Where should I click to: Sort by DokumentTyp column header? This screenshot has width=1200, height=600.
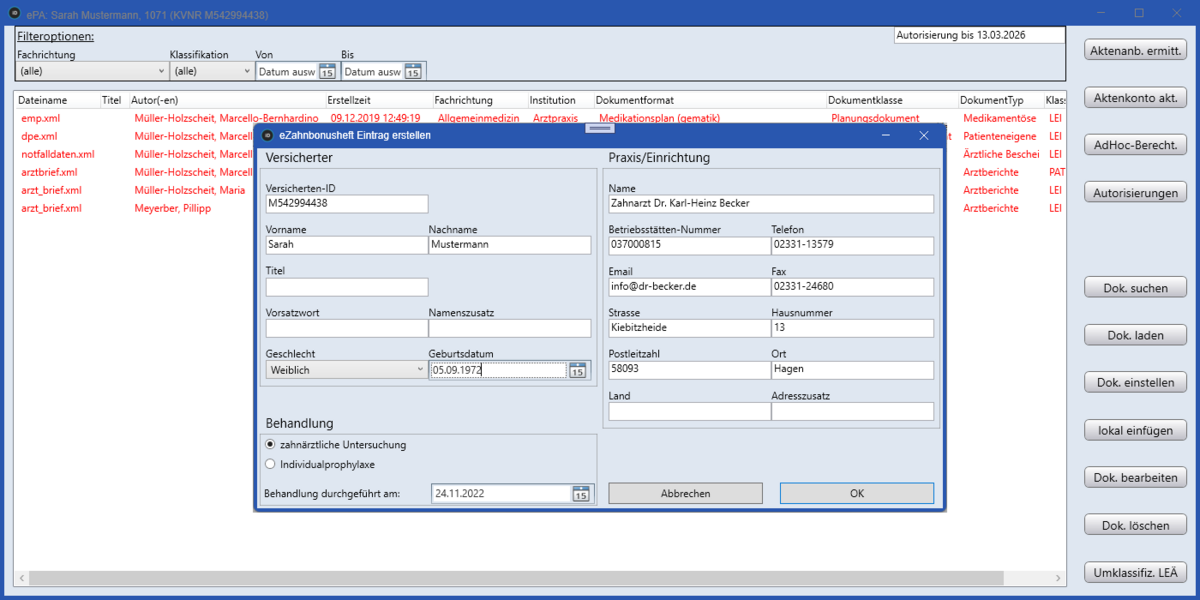point(992,100)
